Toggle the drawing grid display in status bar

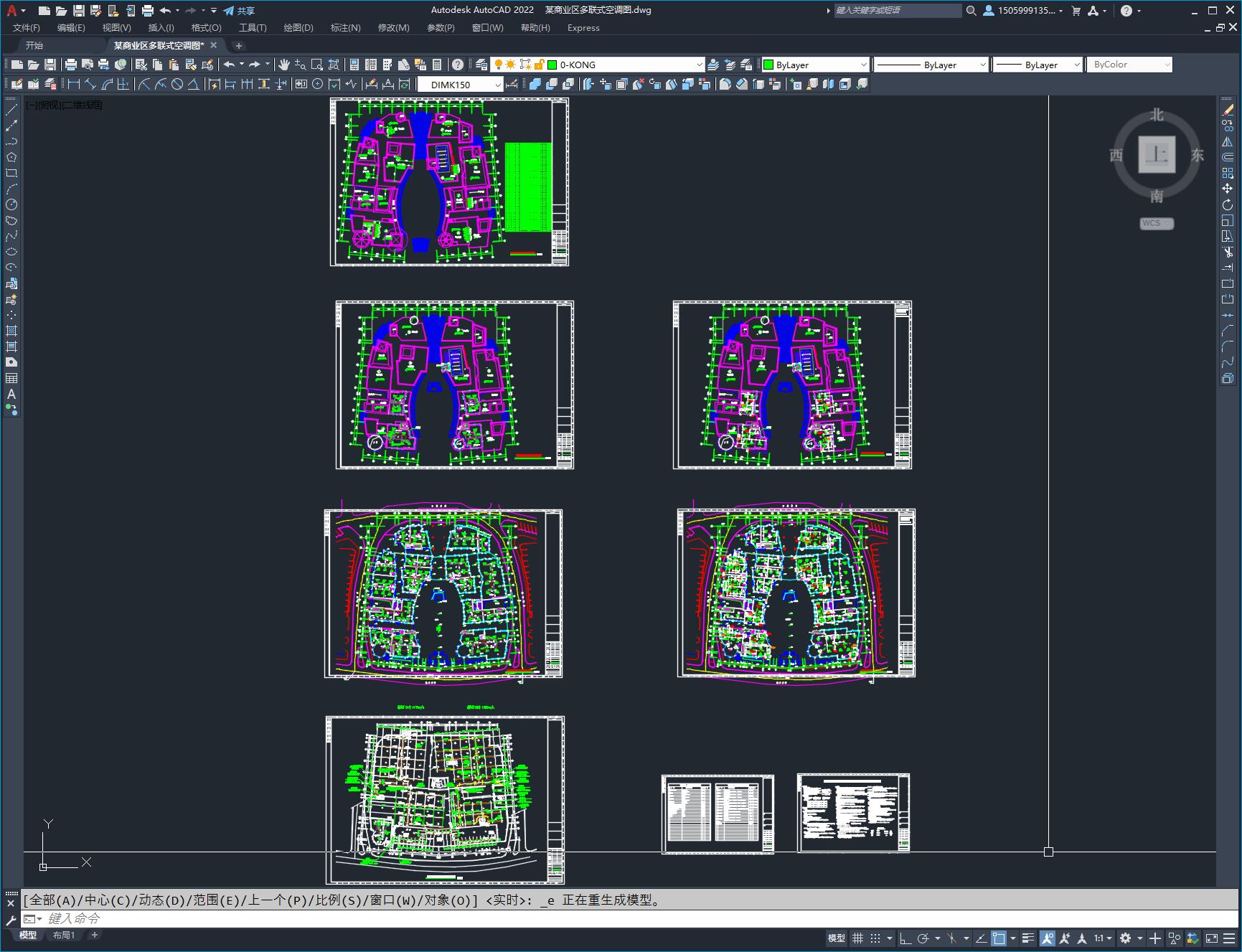pos(857,938)
